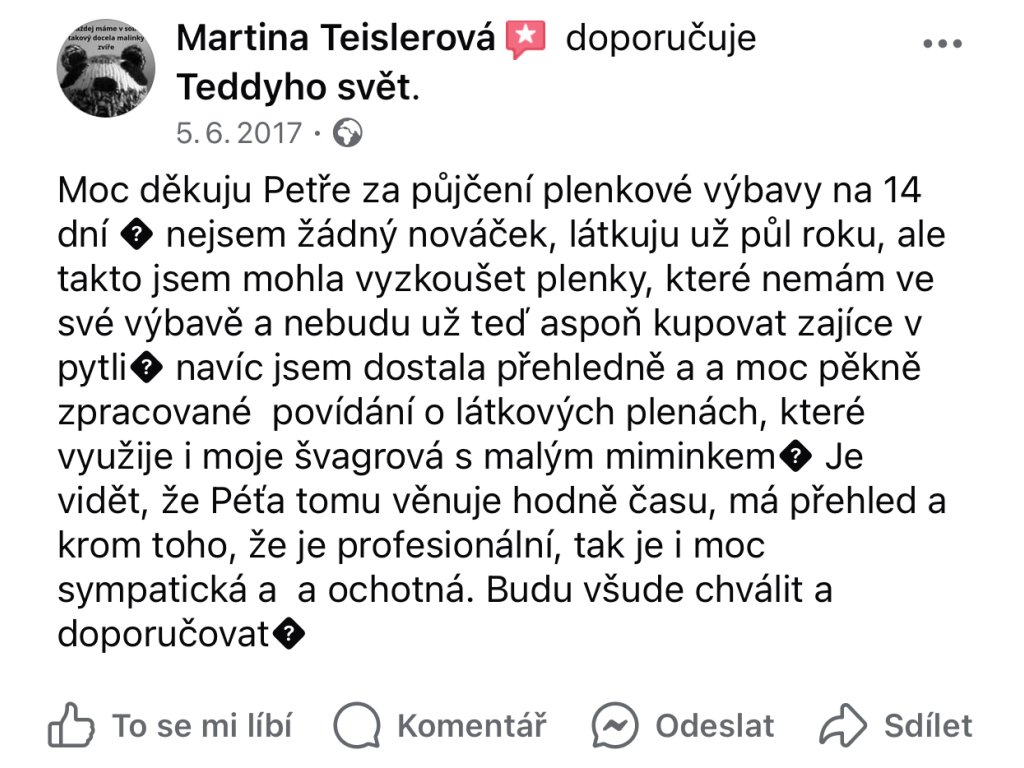Image resolution: width=1024 pixels, height=768 pixels.
Task: Click the missing emoji glyph after "miminkem"
Action: [x=793, y=458]
